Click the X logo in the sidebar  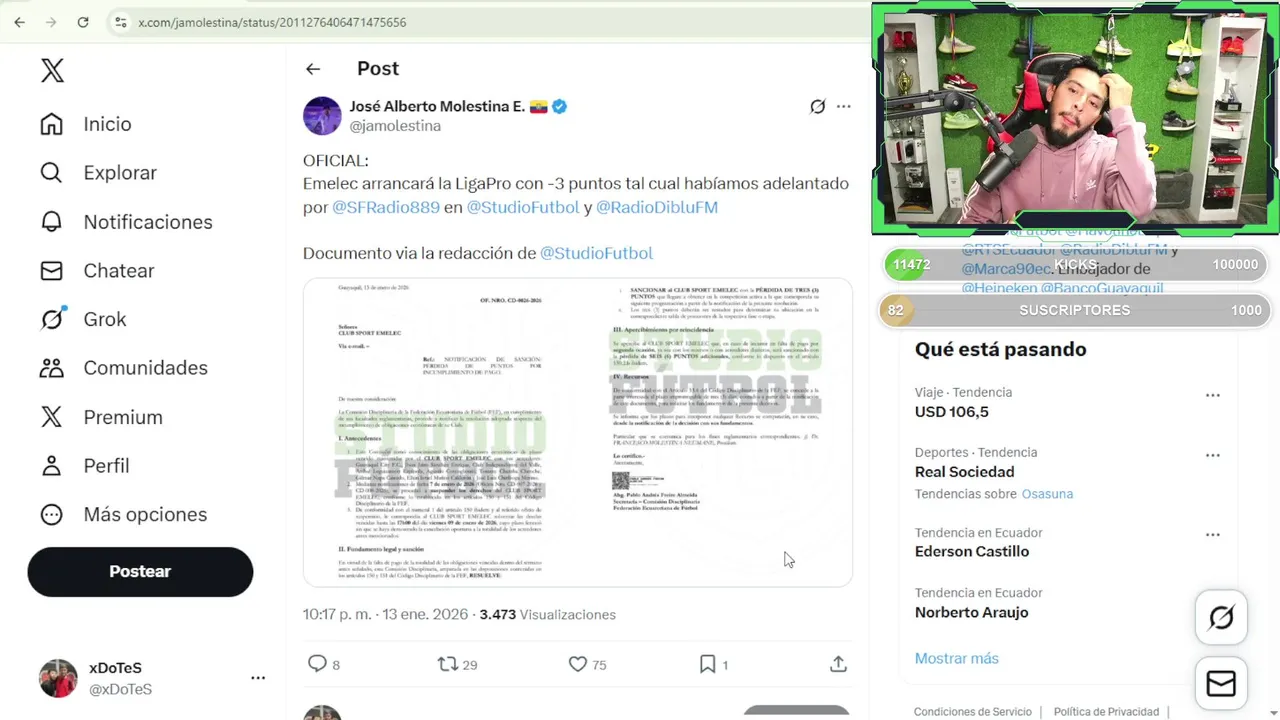pyautogui.click(x=52, y=70)
